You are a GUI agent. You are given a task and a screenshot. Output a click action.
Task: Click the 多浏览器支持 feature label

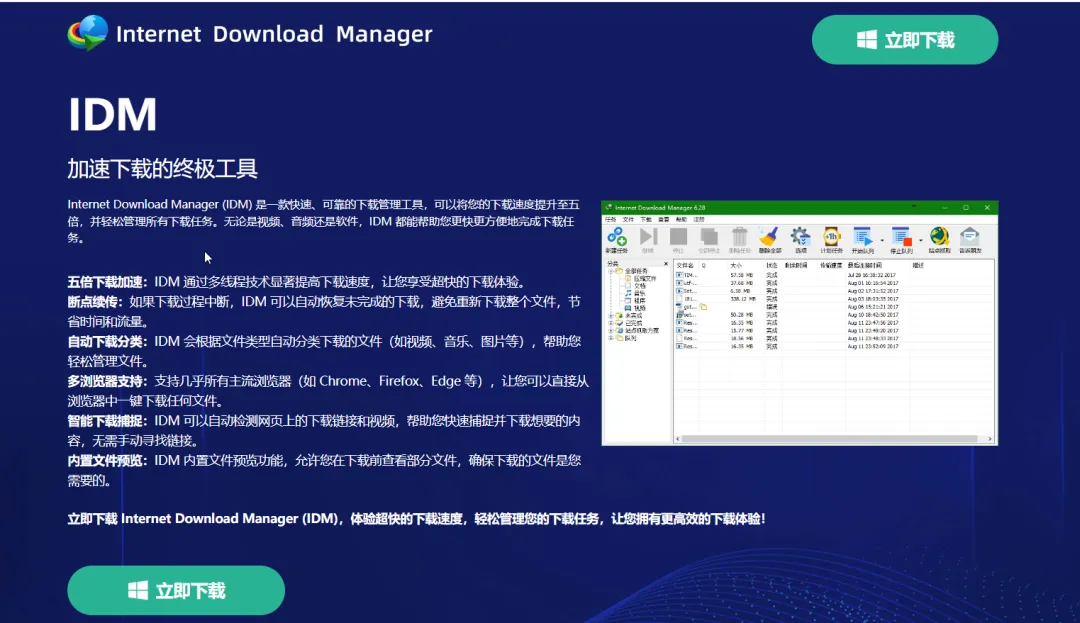pos(107,381)
